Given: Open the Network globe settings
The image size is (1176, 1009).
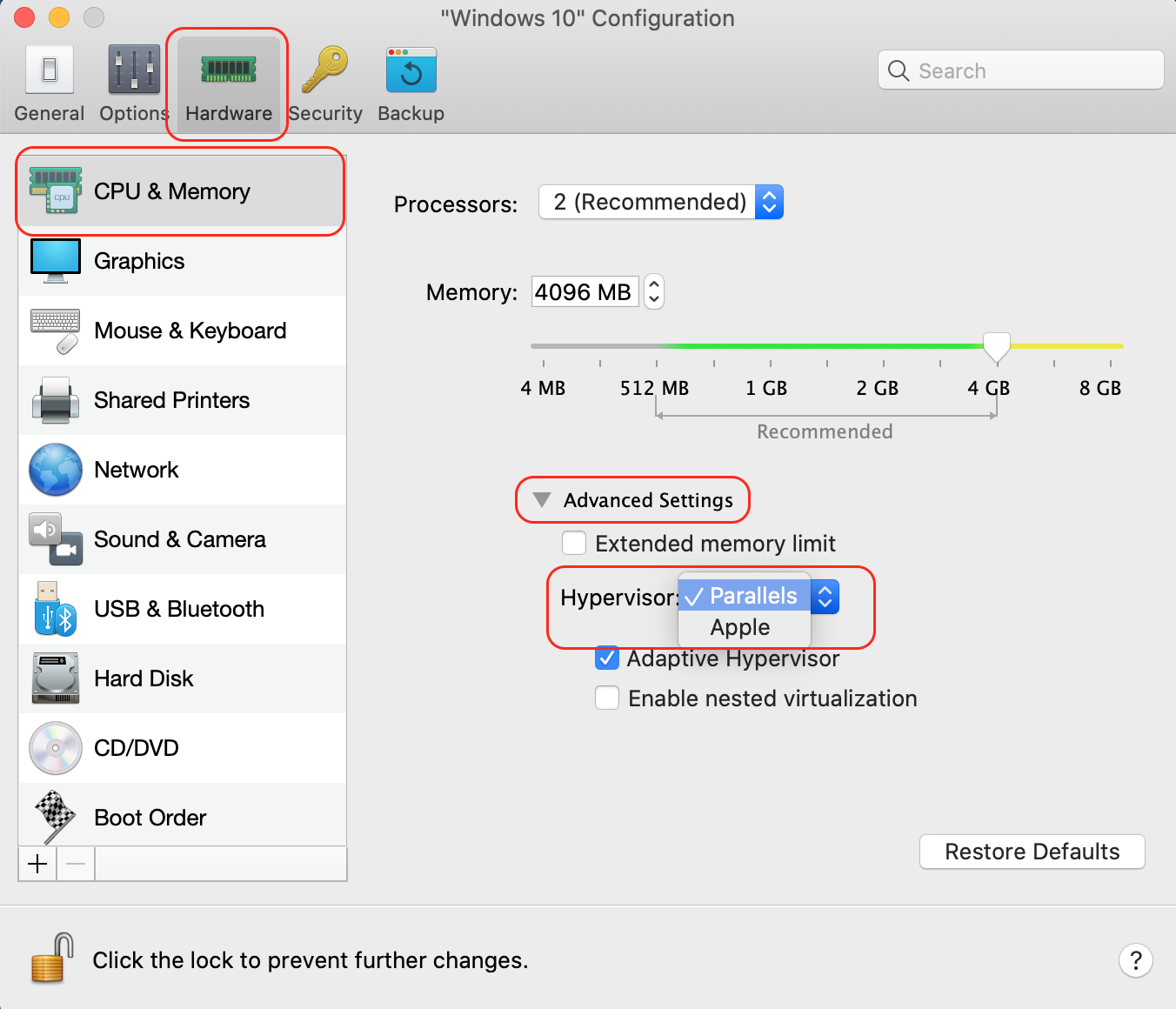Looking at the screenshot, I should pos(55,470).
